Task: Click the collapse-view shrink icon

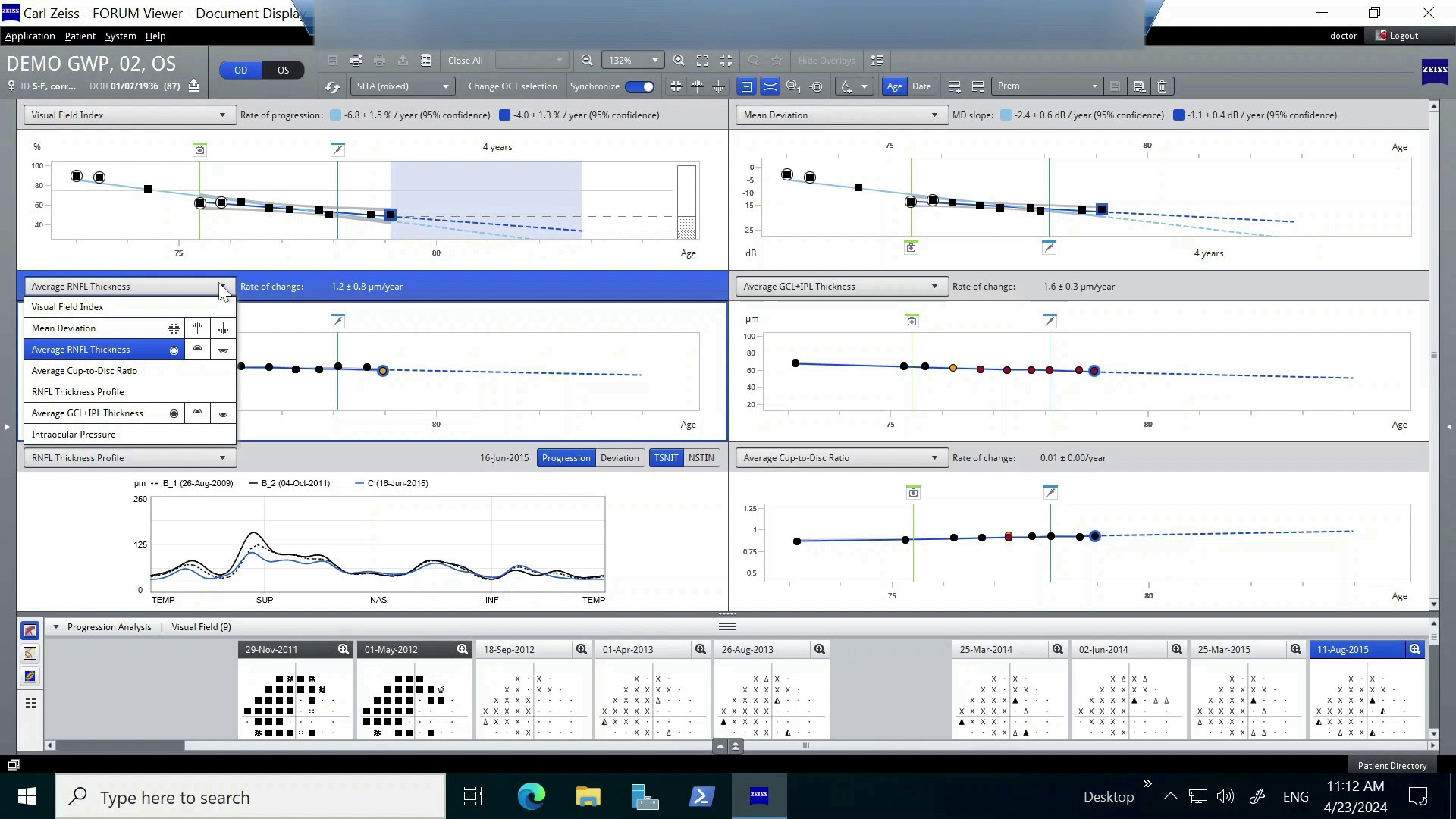Action: (x=726, y=61)
